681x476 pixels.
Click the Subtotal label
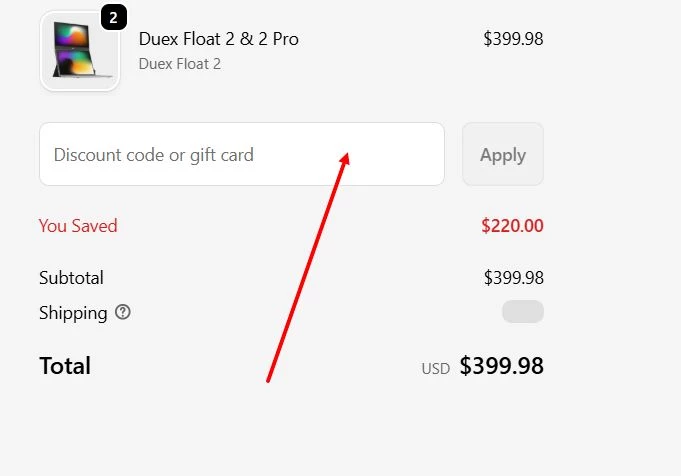pyautogui.click(x=71, y=278)
